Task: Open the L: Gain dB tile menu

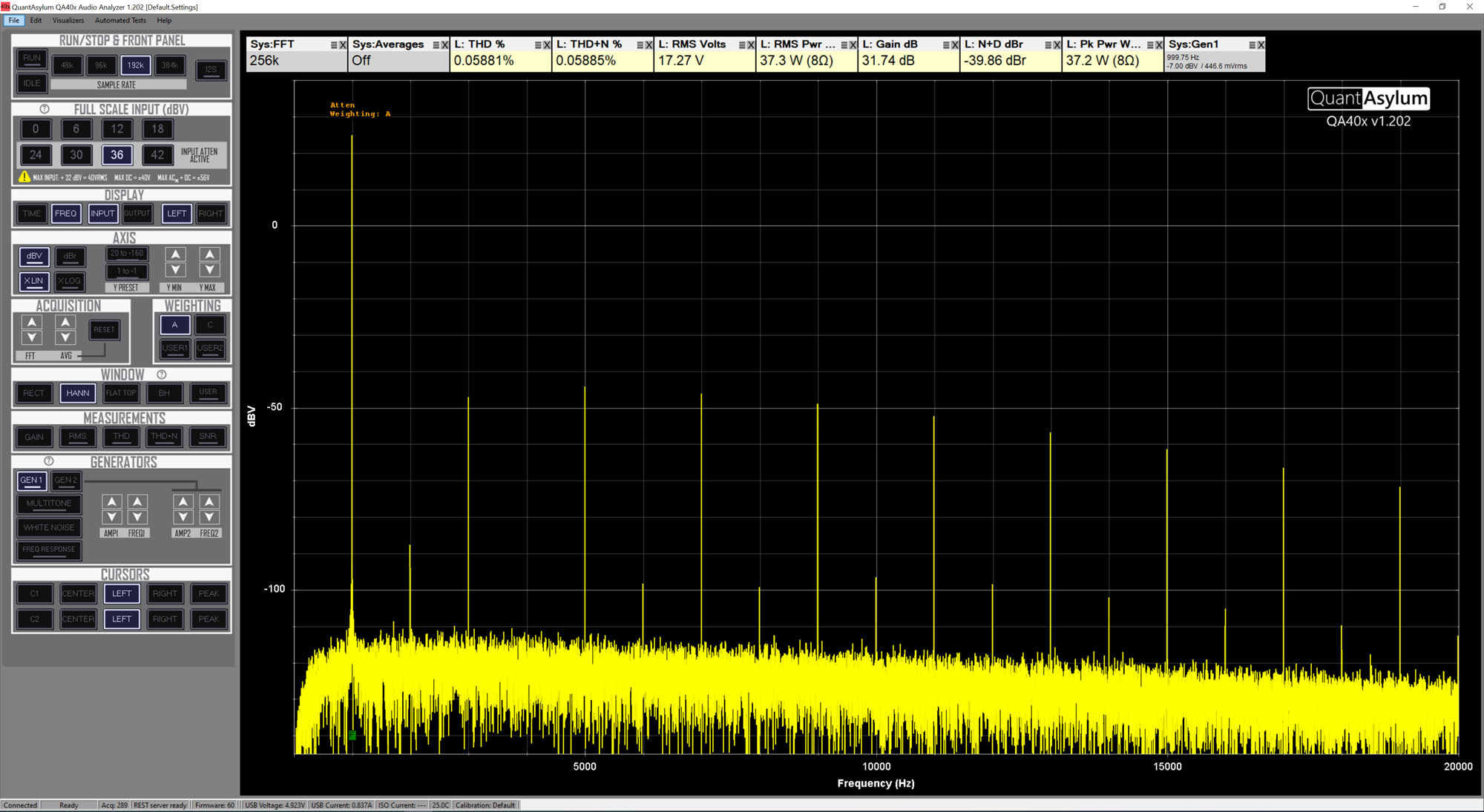Action: click(x=946, y=45)
